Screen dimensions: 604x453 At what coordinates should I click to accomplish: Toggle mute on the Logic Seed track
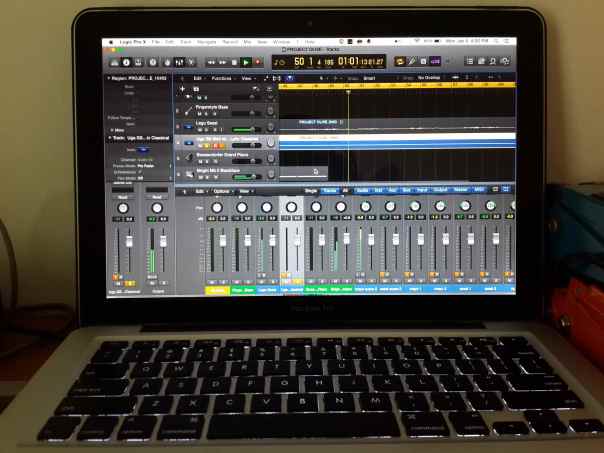point(196,129)
